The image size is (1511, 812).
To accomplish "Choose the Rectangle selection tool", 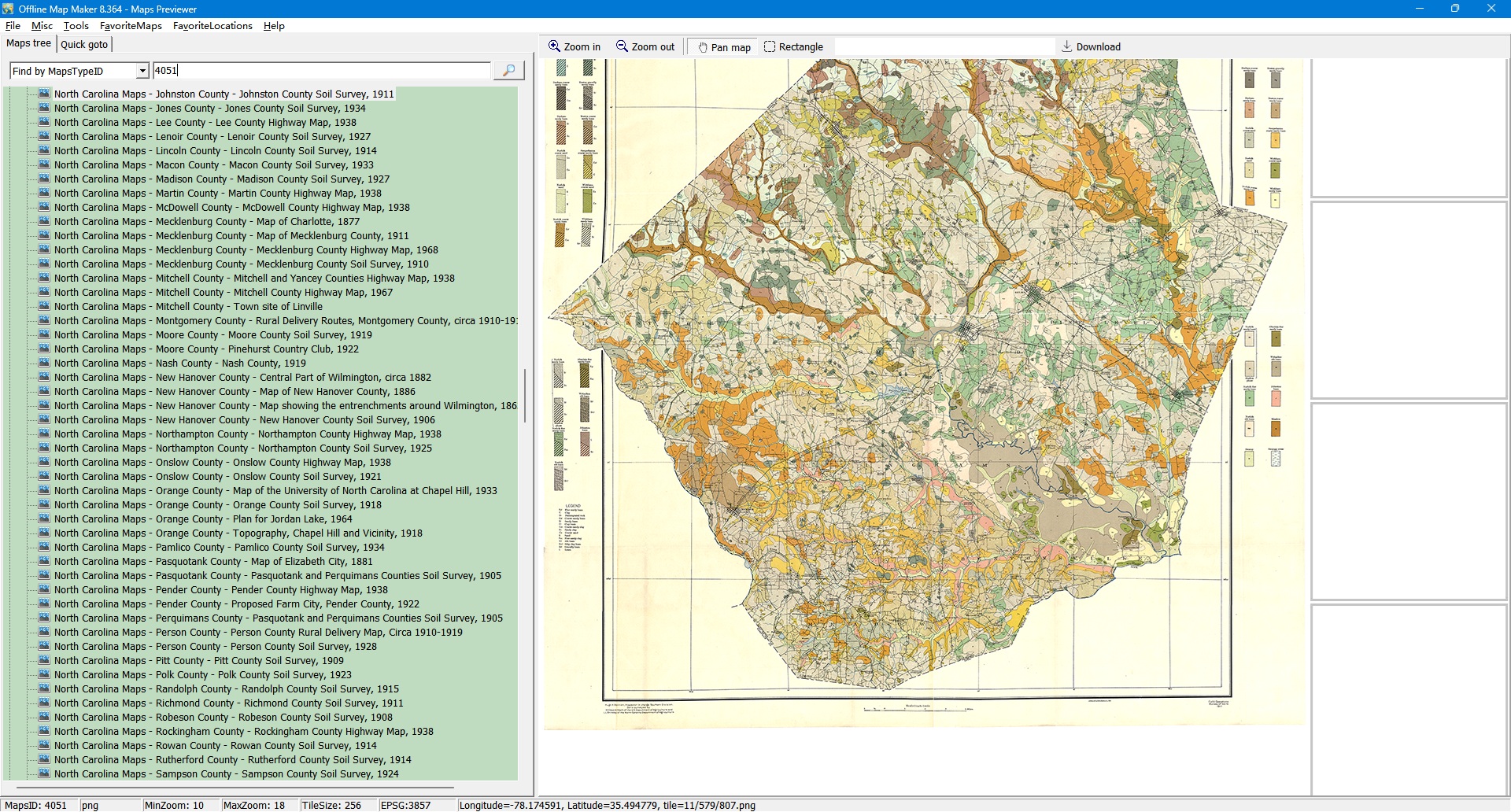I will coord(793,46).
